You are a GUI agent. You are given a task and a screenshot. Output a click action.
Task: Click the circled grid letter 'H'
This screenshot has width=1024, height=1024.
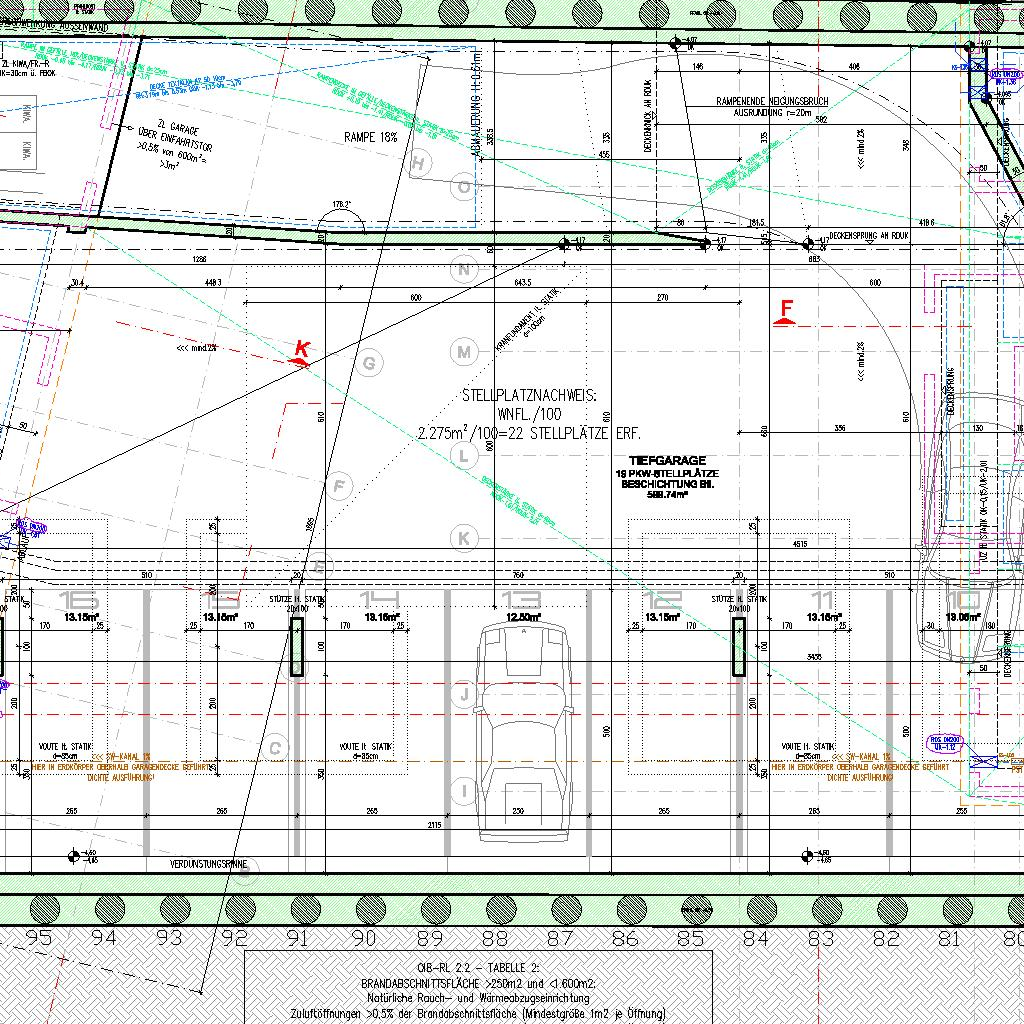coord(419,163)
